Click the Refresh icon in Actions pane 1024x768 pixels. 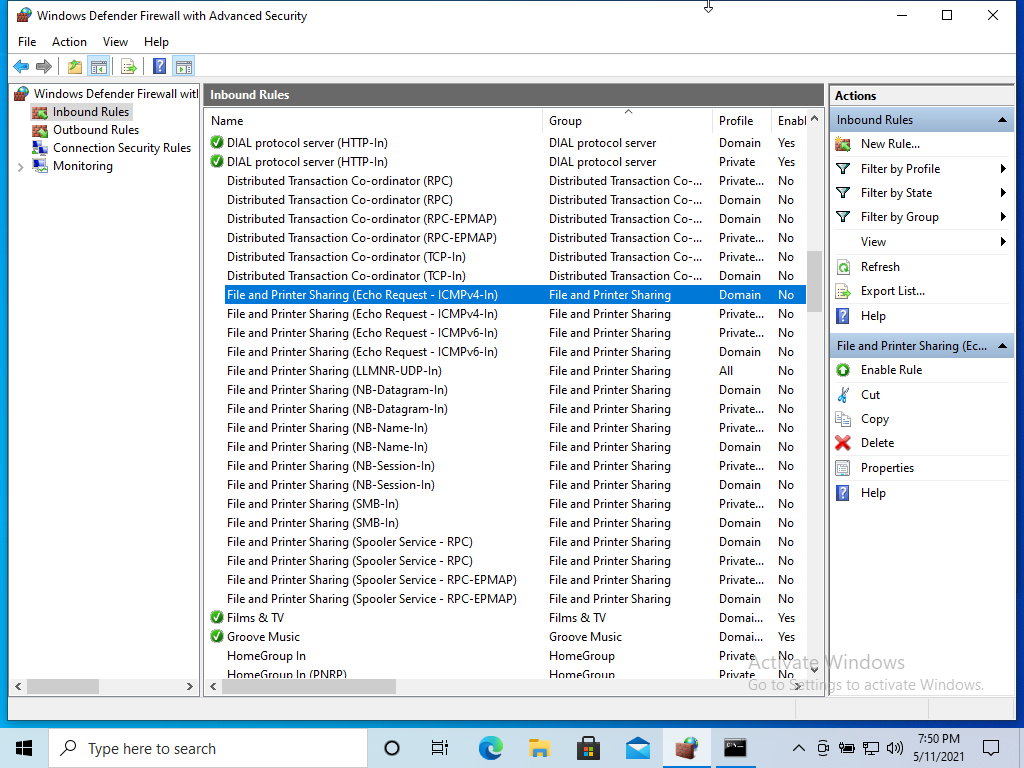pyautogui.click(x=843, y=267)
